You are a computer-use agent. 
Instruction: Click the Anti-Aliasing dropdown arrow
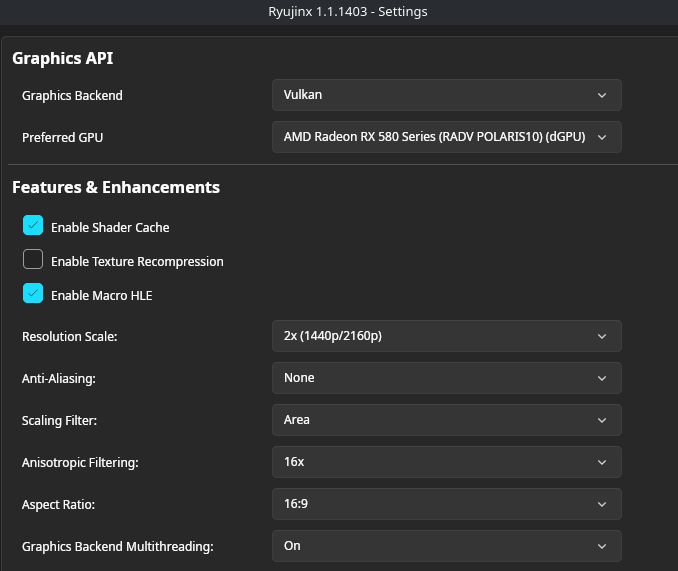point(601,378)
